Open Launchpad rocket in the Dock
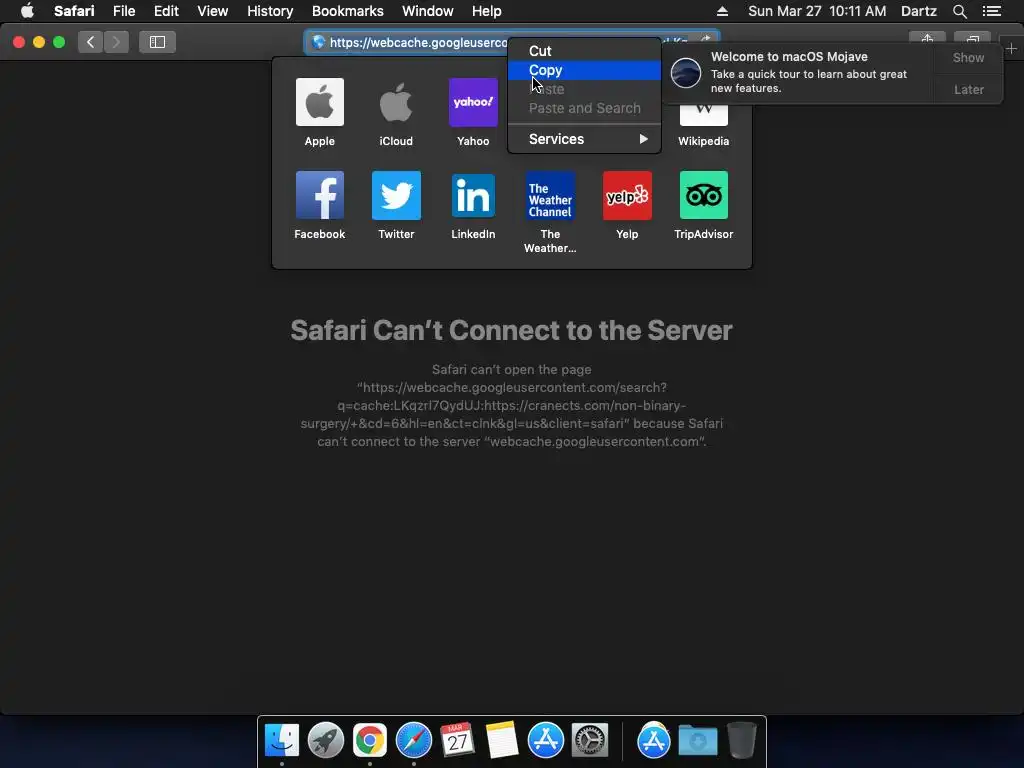The image size is (1024, 768). 326,740
